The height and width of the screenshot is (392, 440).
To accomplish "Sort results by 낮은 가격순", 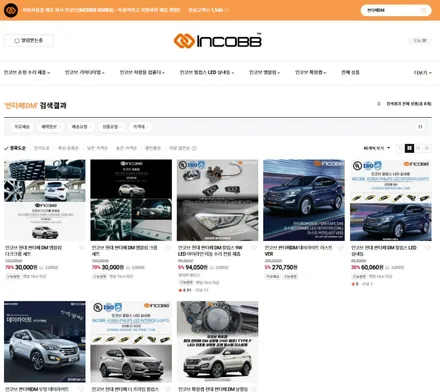I will pos(97,148).
